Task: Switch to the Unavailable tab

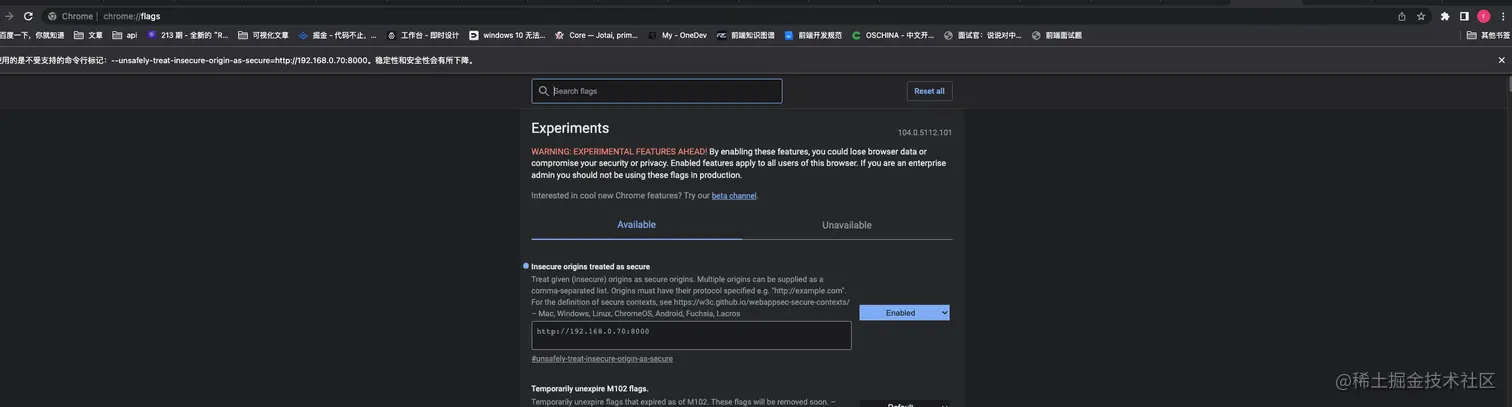Action: tap(847, 225)
